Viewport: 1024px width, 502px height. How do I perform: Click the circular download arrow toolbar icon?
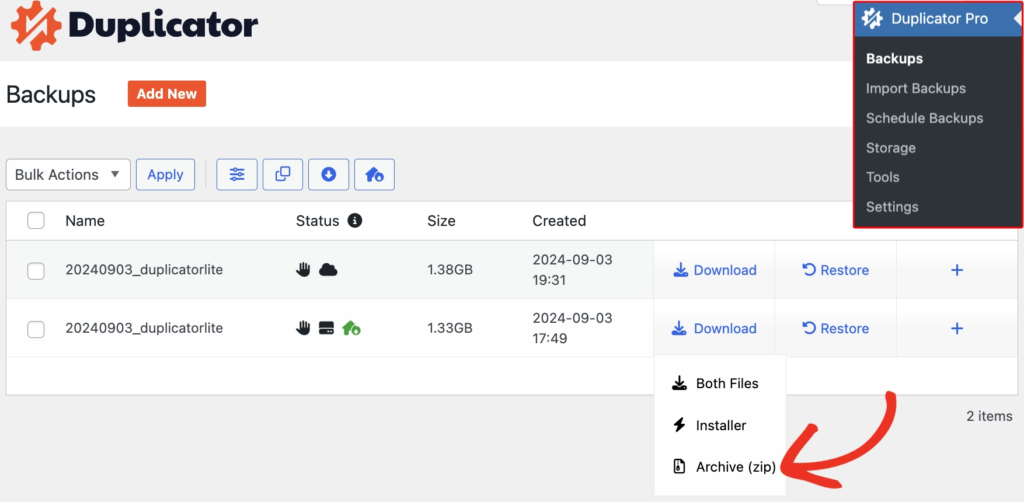coord(328,174)
